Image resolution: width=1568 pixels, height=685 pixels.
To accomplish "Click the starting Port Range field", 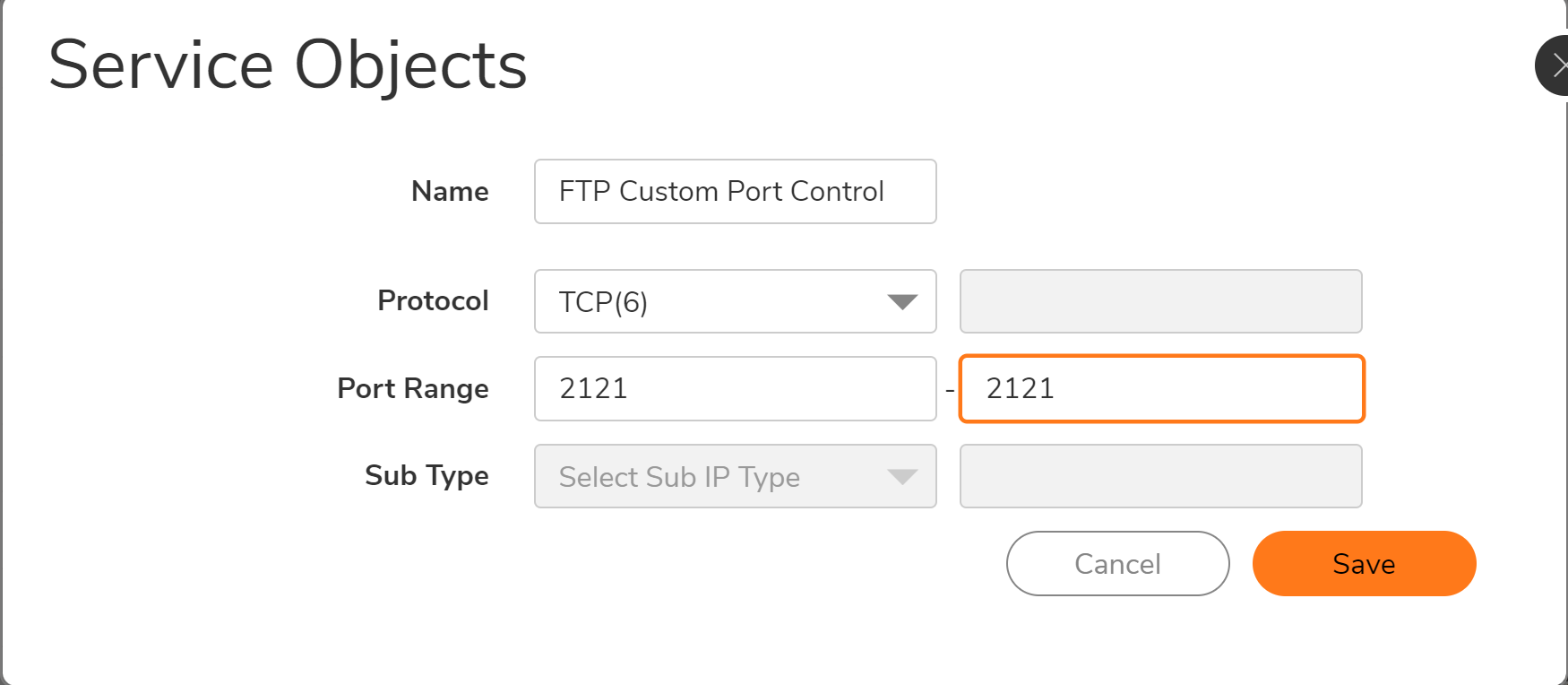I will 735,389.
